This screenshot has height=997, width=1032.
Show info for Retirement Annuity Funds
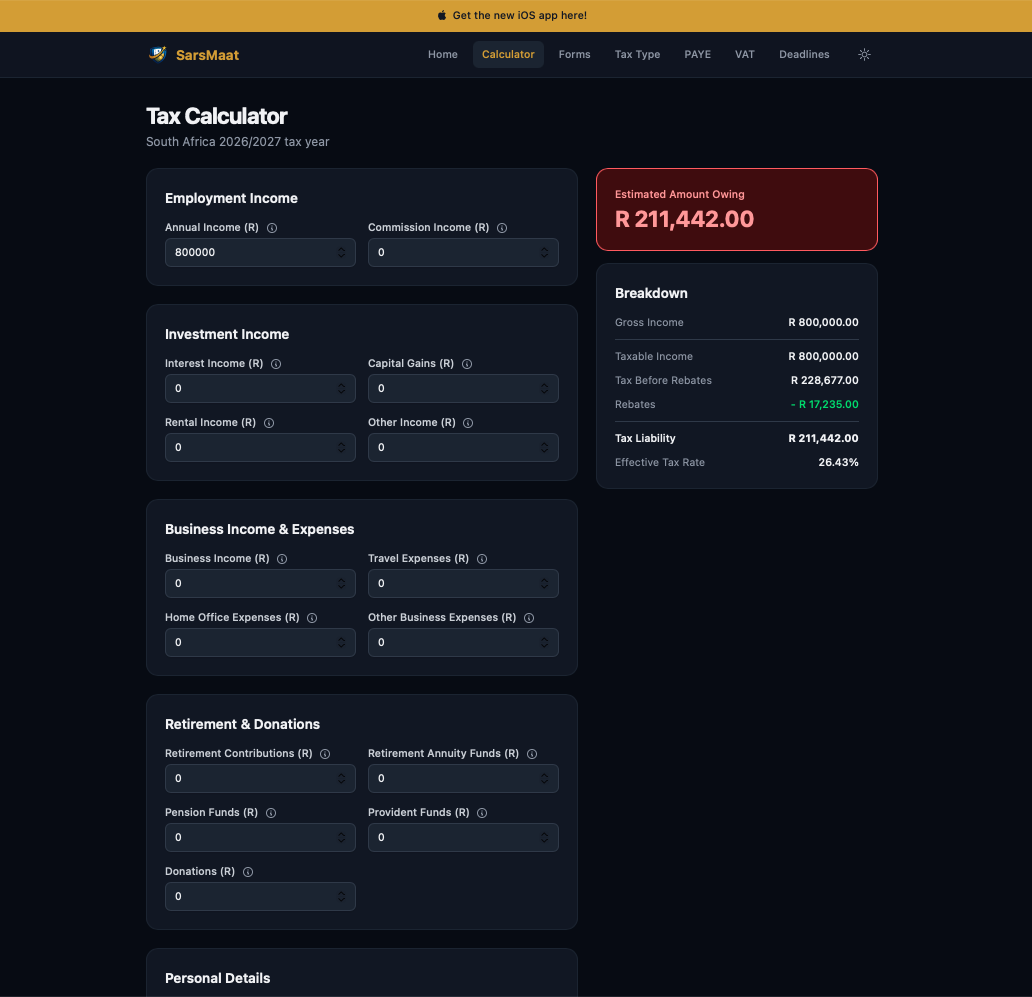click(532, 754)
